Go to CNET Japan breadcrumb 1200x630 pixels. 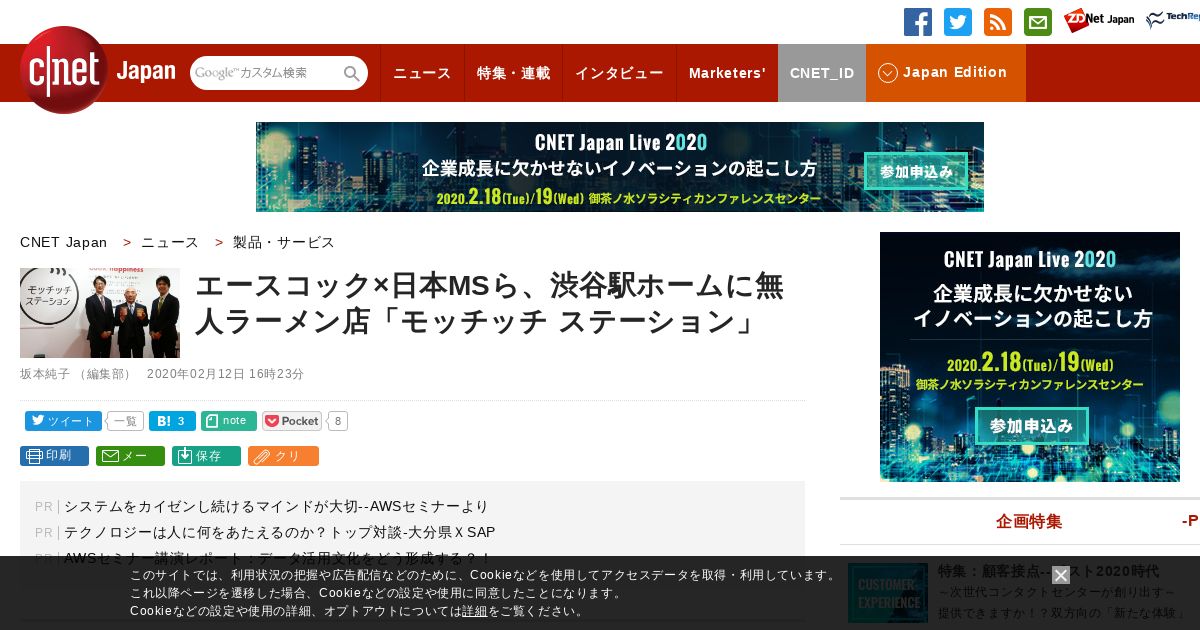(63, 242)
